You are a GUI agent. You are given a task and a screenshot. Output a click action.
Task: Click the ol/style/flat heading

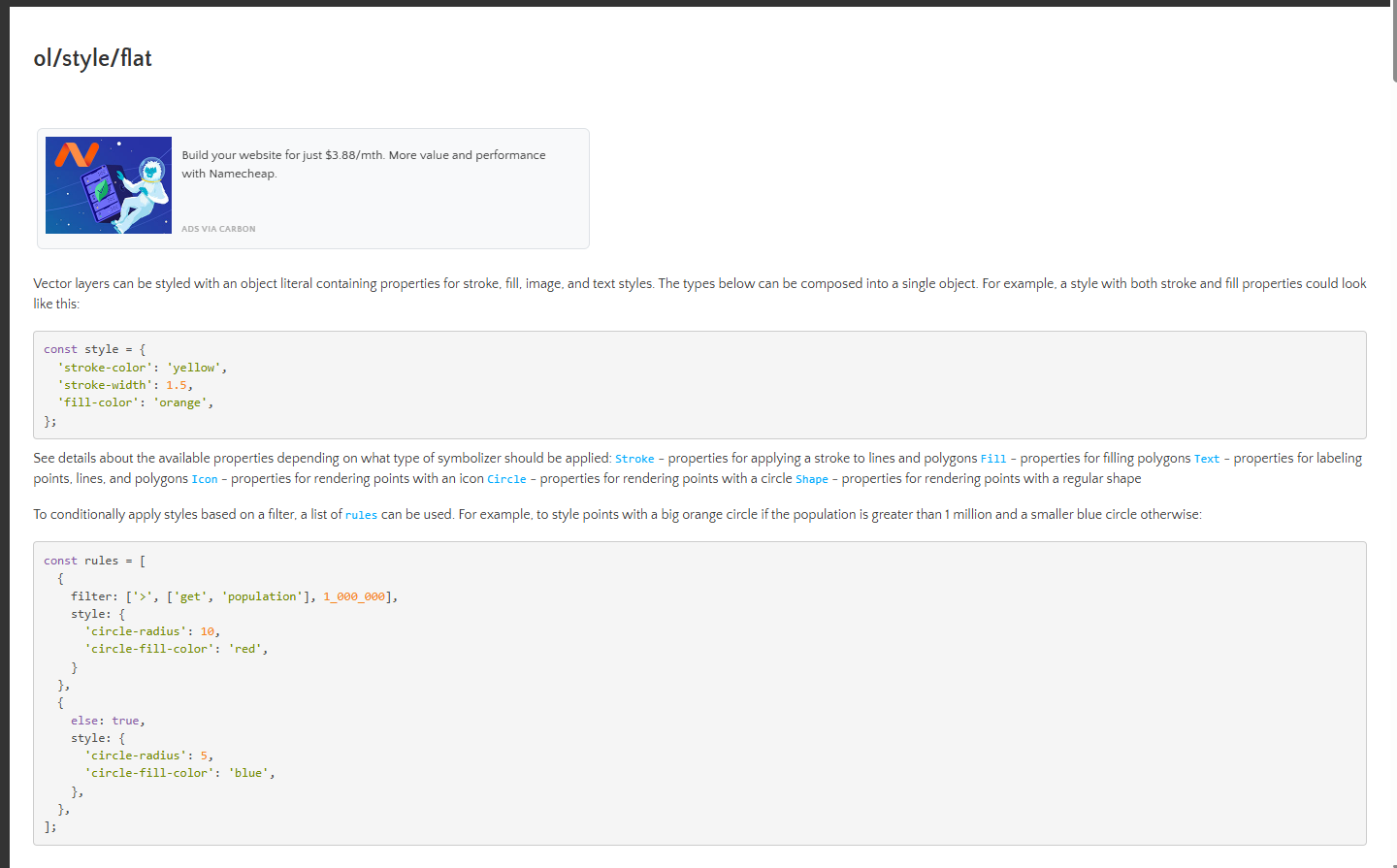93,58
